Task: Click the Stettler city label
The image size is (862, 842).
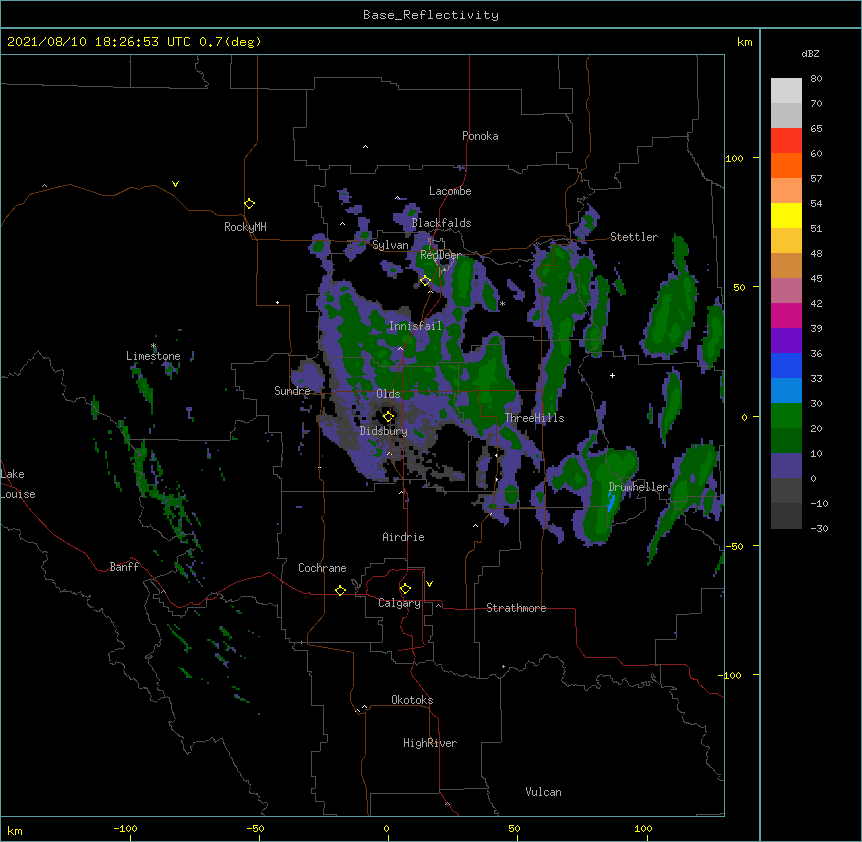Action: tap(634, 237)
